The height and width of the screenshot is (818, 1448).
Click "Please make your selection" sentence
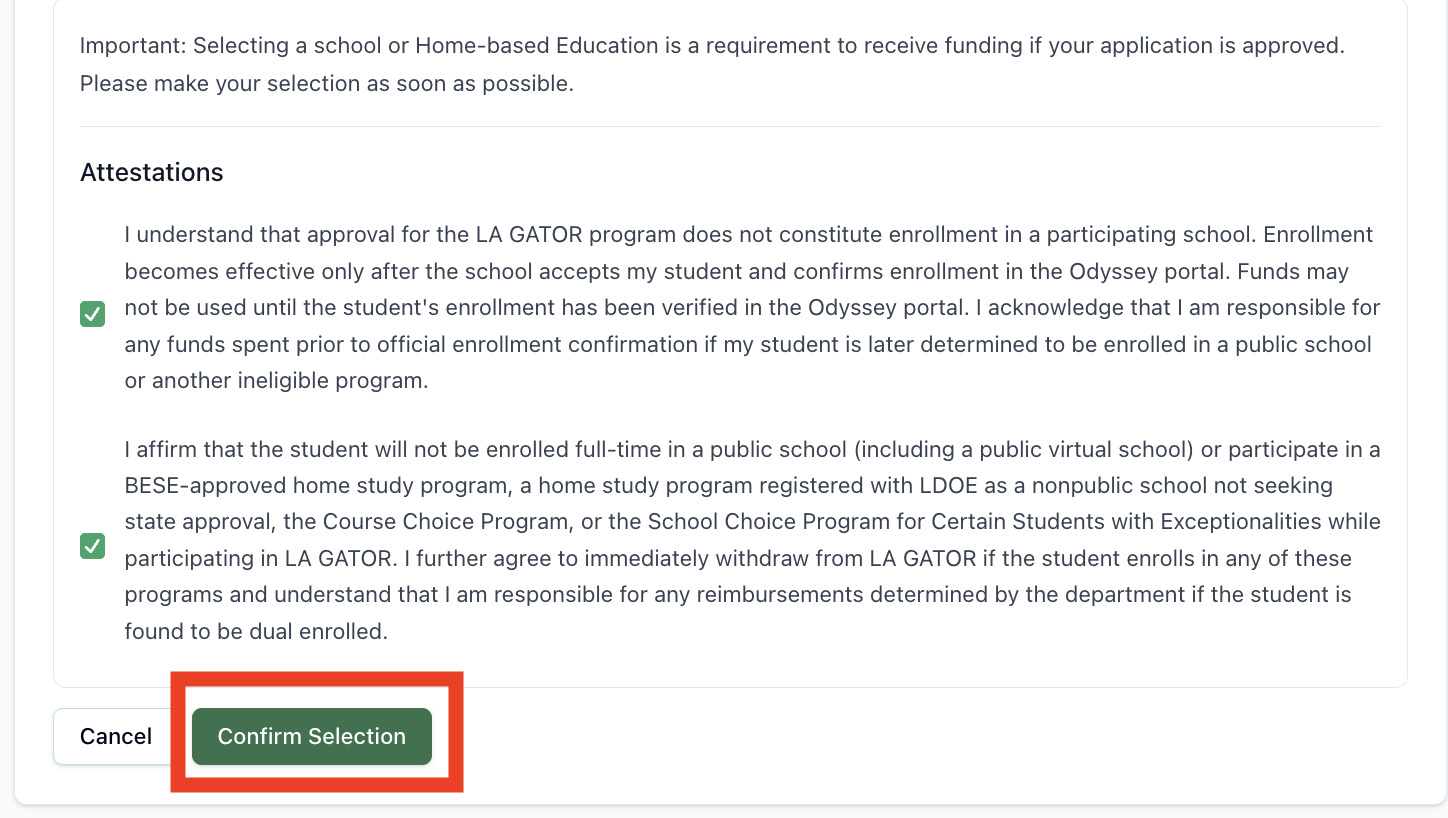click(x=221, y=84)
